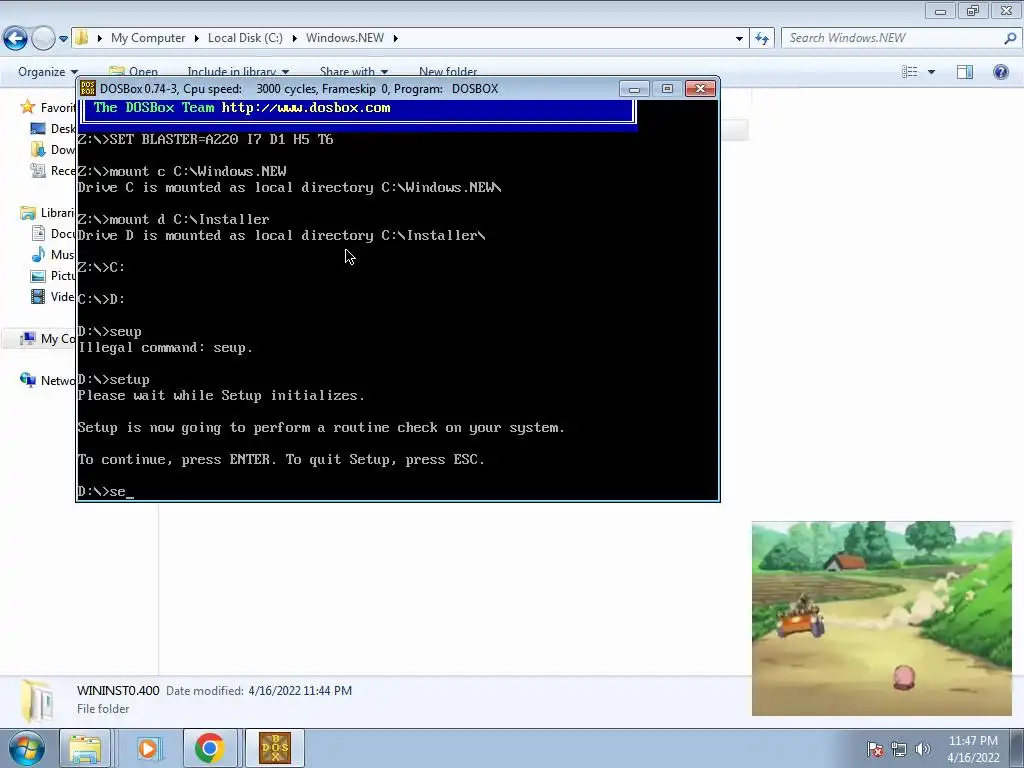The height and width of the screenshot is (768, 1024).
Task: Click the DOSBox window title text
Action: pos(299,89)
